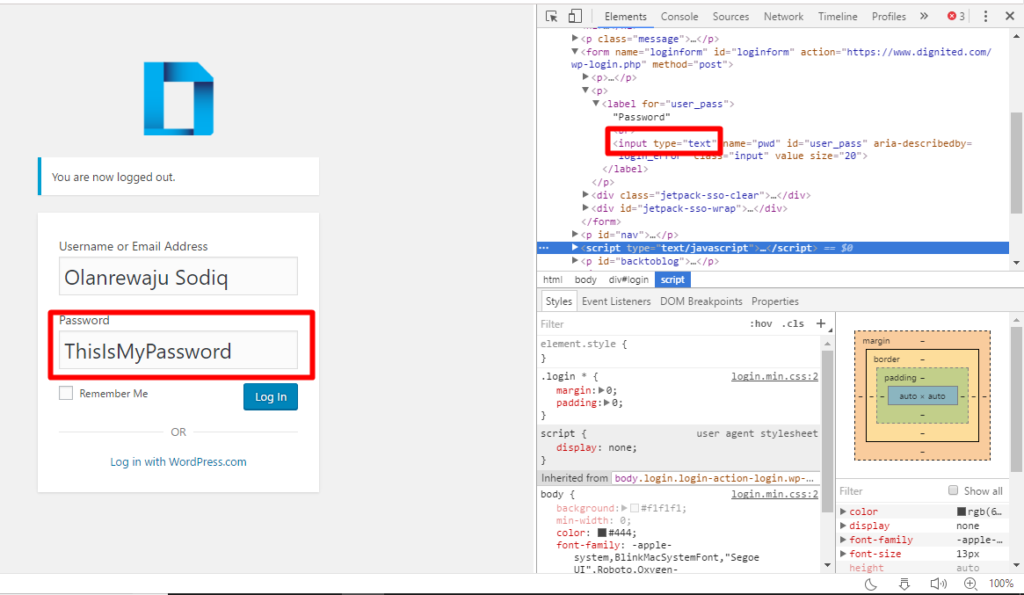Image resolution: width=1024 pixels, height=595 pixels.
Task: Expand the p id="nav" node
Action: (575, 234)
